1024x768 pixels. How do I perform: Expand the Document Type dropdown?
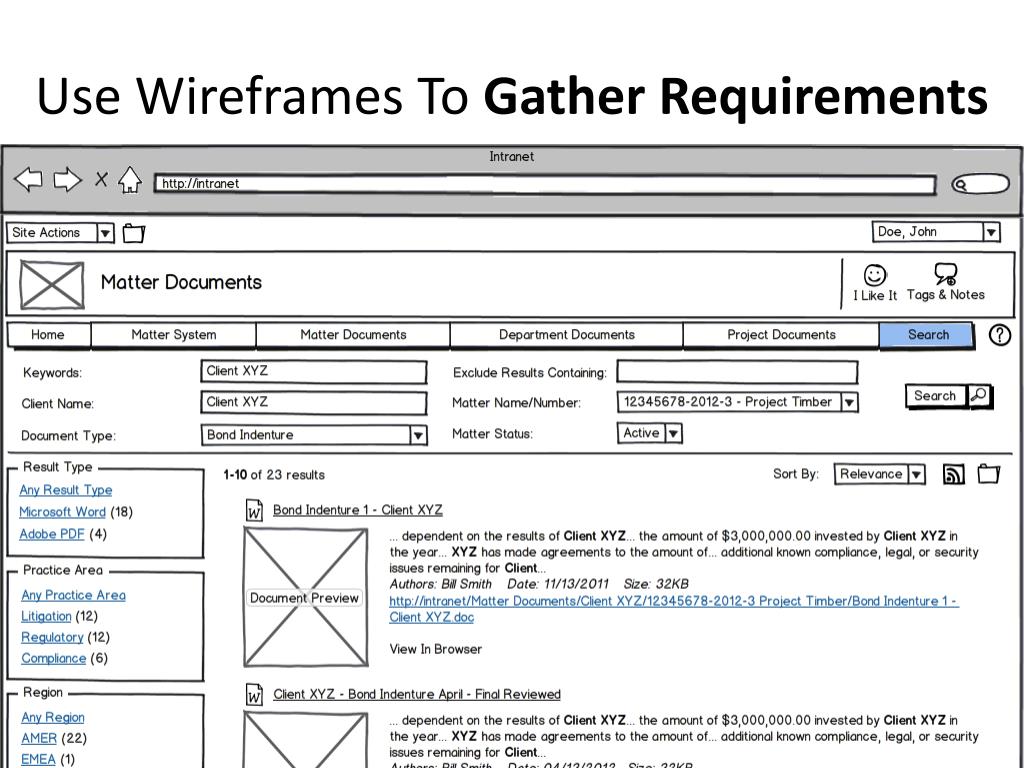point(314,435)
